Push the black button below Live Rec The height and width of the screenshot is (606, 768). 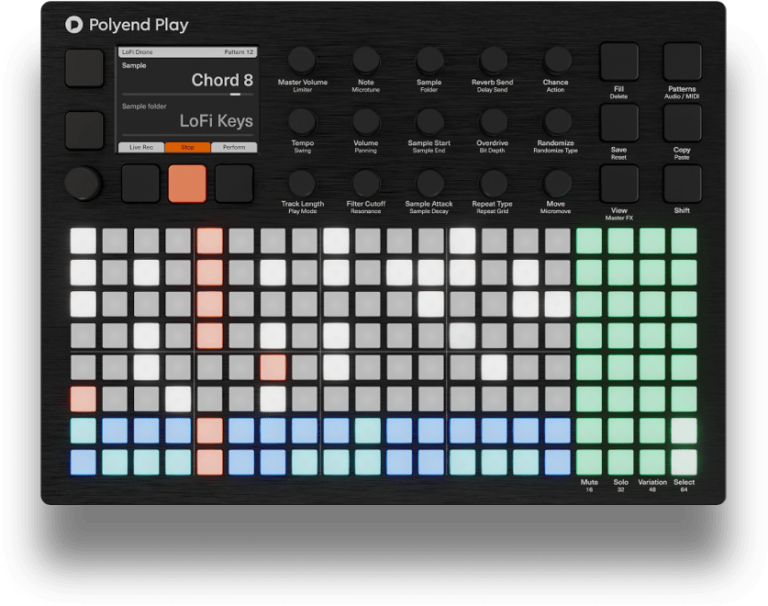point(141,184)
